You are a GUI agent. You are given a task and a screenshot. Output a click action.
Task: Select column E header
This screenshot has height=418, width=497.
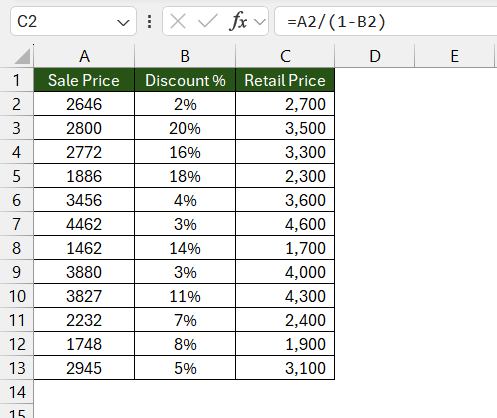[454, 56]
